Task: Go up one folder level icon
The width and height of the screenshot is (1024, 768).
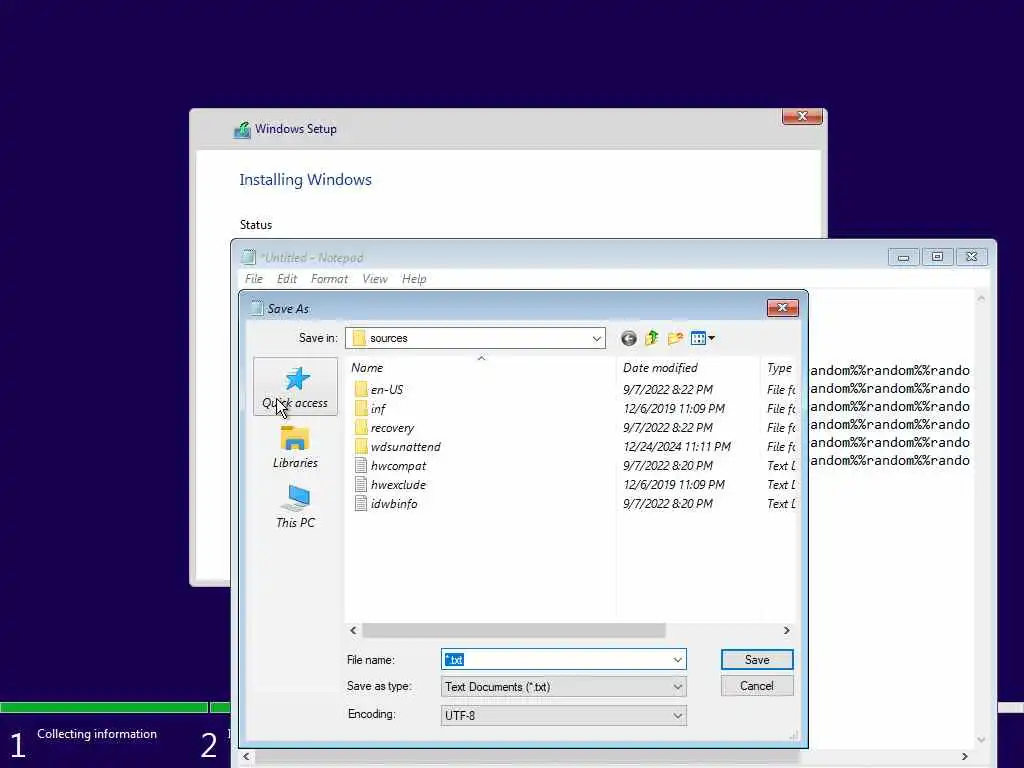Action: 652,338
